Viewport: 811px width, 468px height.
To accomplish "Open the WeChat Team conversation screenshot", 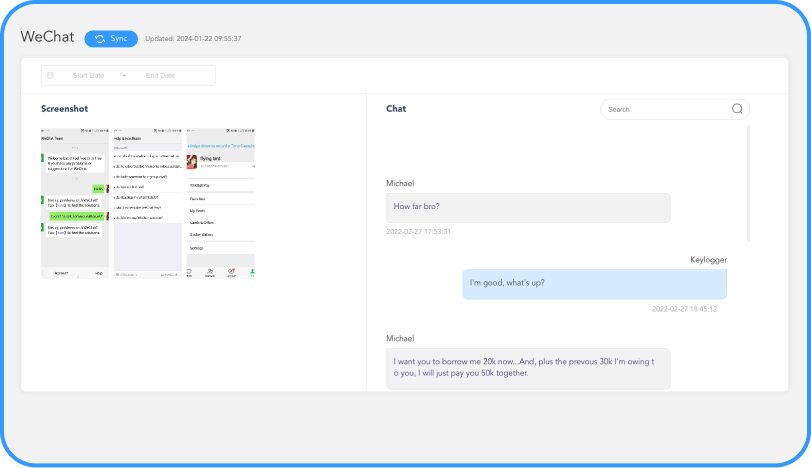I will pyautogui.click(x=74, y=202).
